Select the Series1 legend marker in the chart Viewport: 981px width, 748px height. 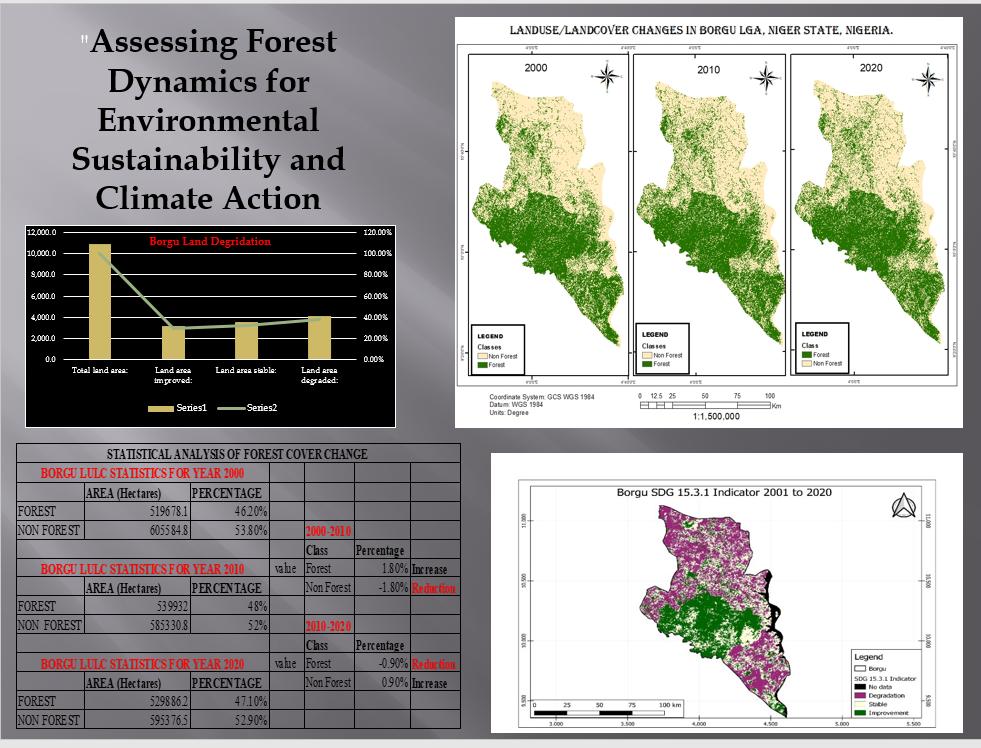click(160, 408)
